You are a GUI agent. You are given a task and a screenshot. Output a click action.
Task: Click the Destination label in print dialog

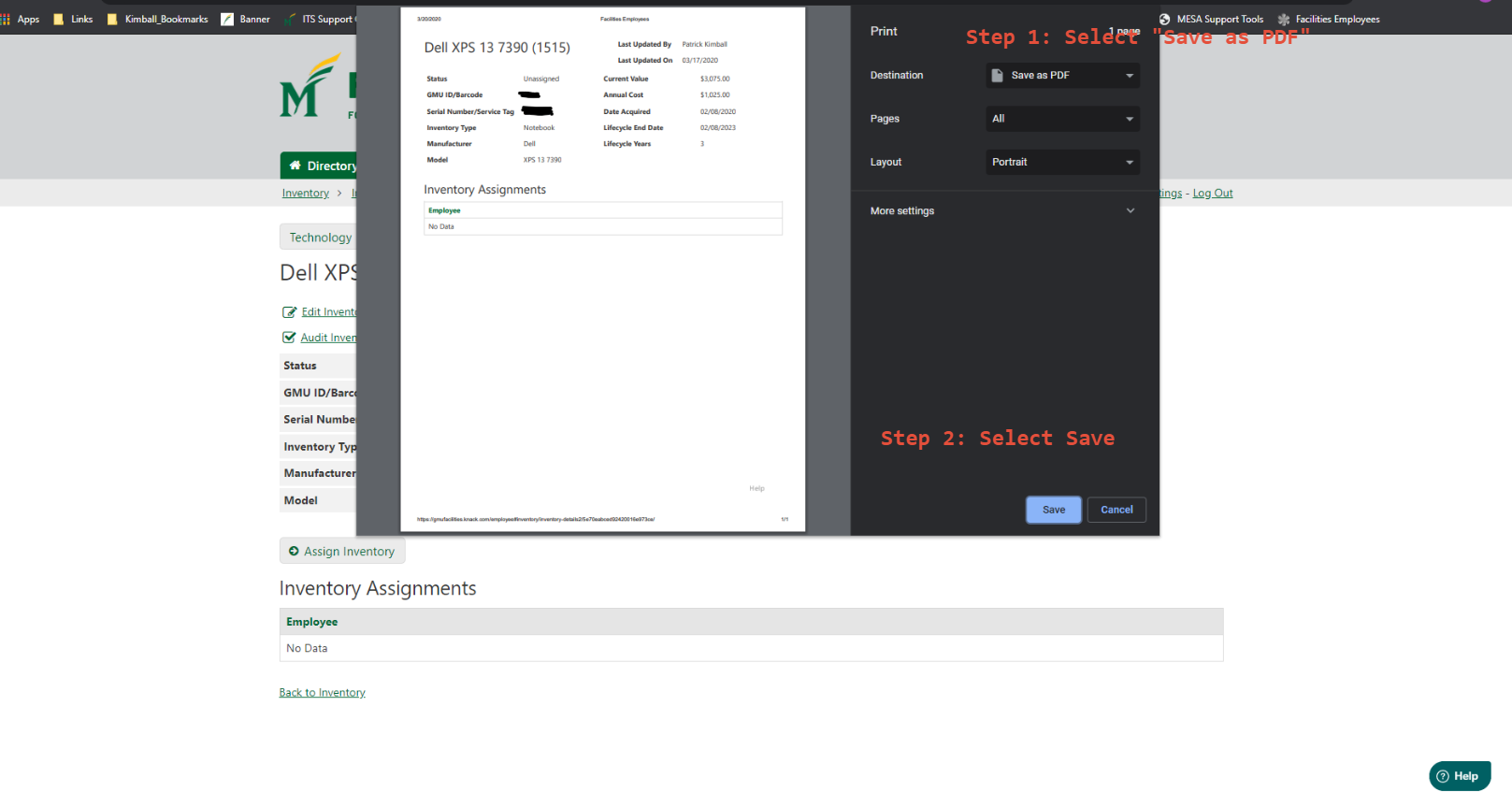pos(897,75)
